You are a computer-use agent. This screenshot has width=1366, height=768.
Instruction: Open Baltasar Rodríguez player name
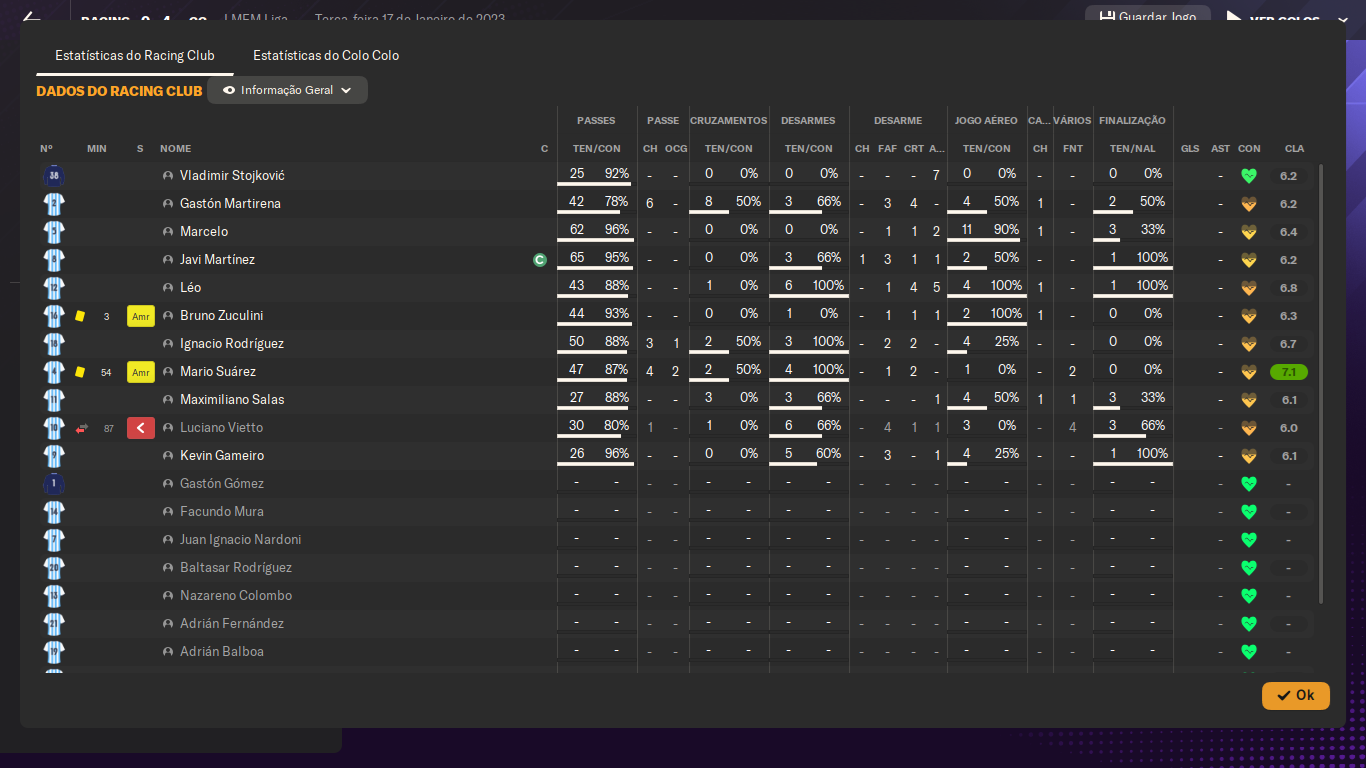(236, 567)
